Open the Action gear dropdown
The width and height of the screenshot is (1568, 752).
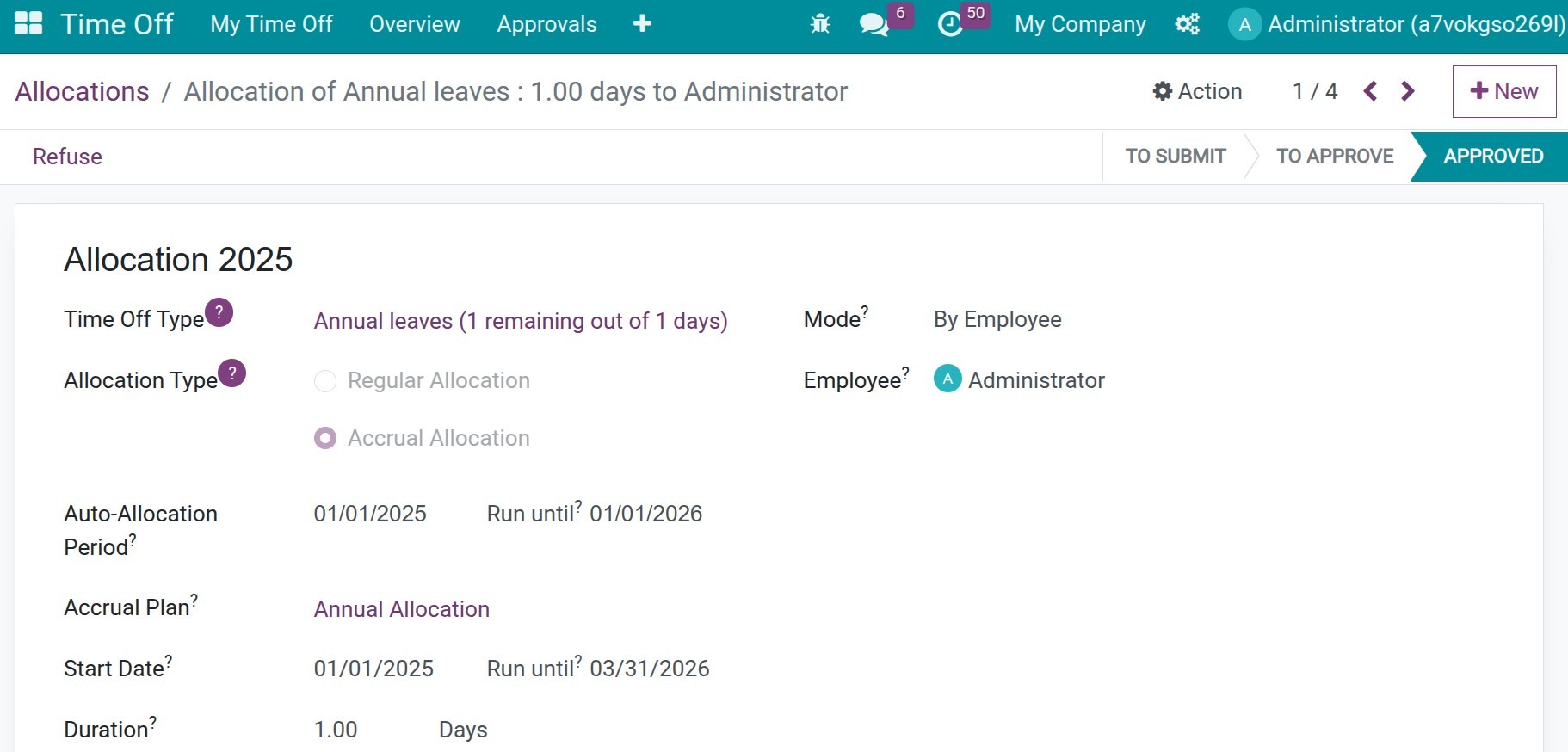1197,91
